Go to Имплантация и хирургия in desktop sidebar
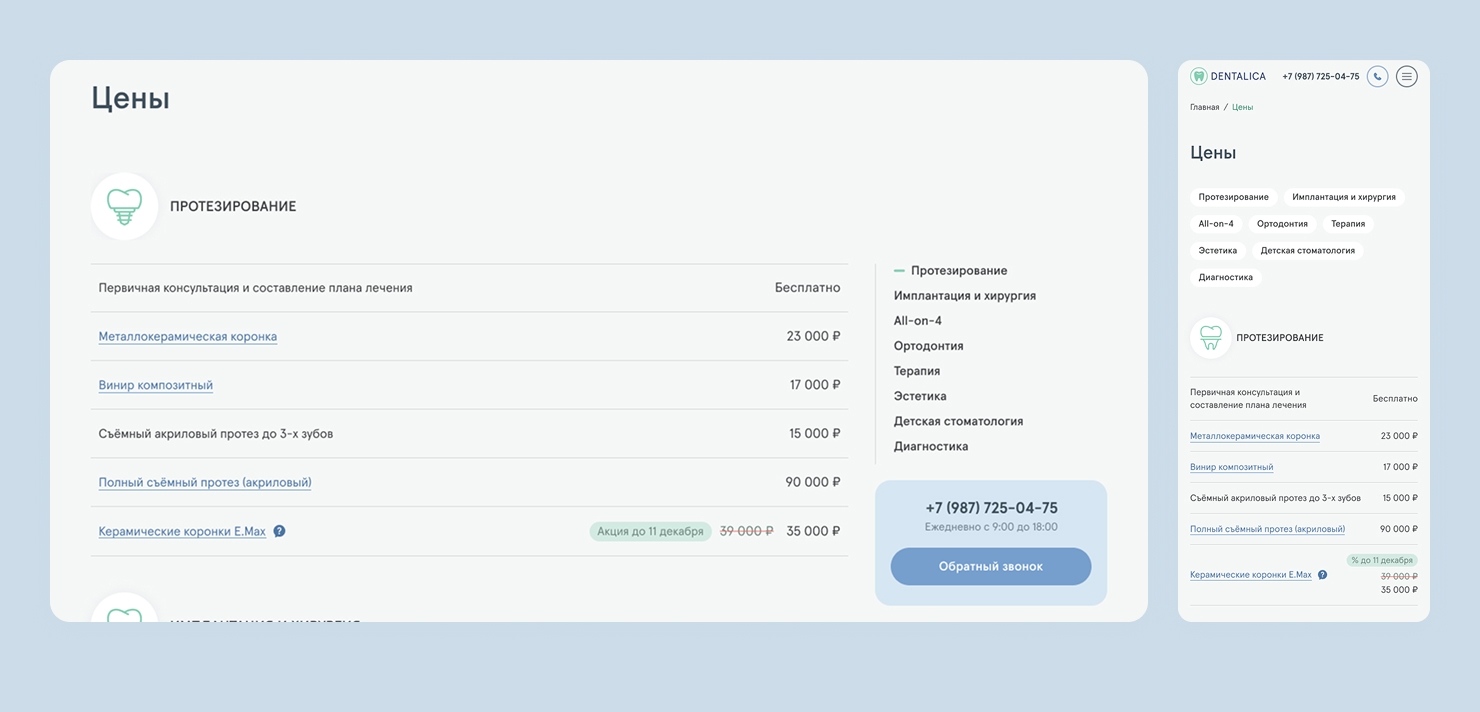The image size is (1480, 712). [x=965, y=296]
